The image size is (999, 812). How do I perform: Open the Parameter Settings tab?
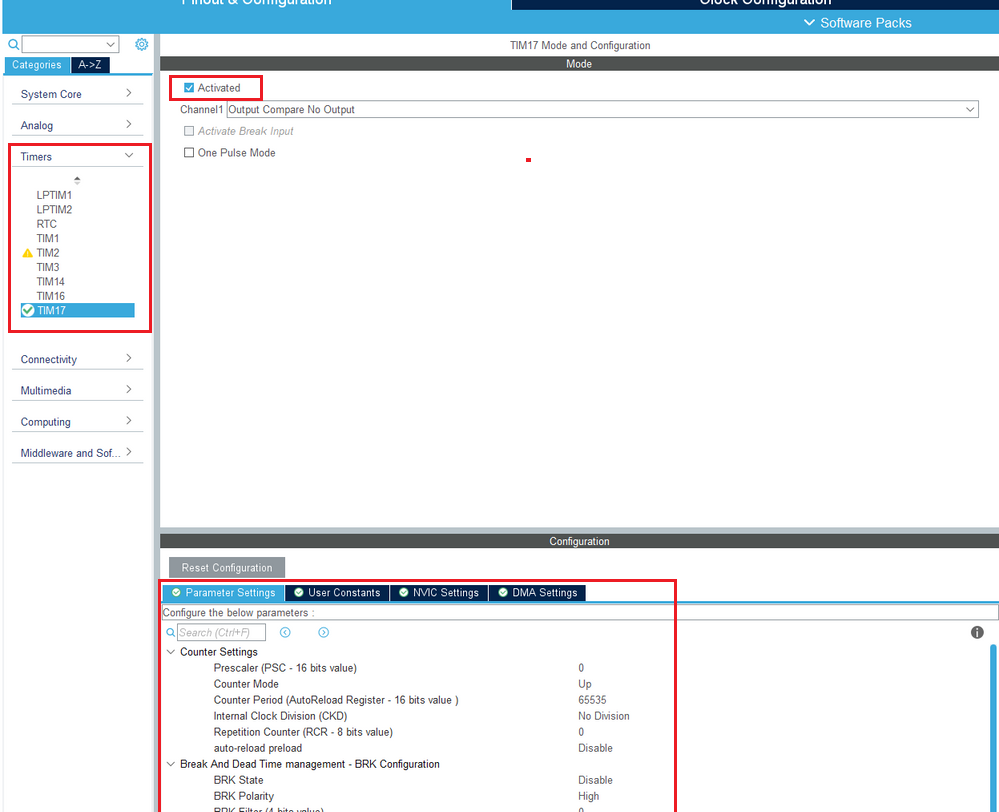224,593
